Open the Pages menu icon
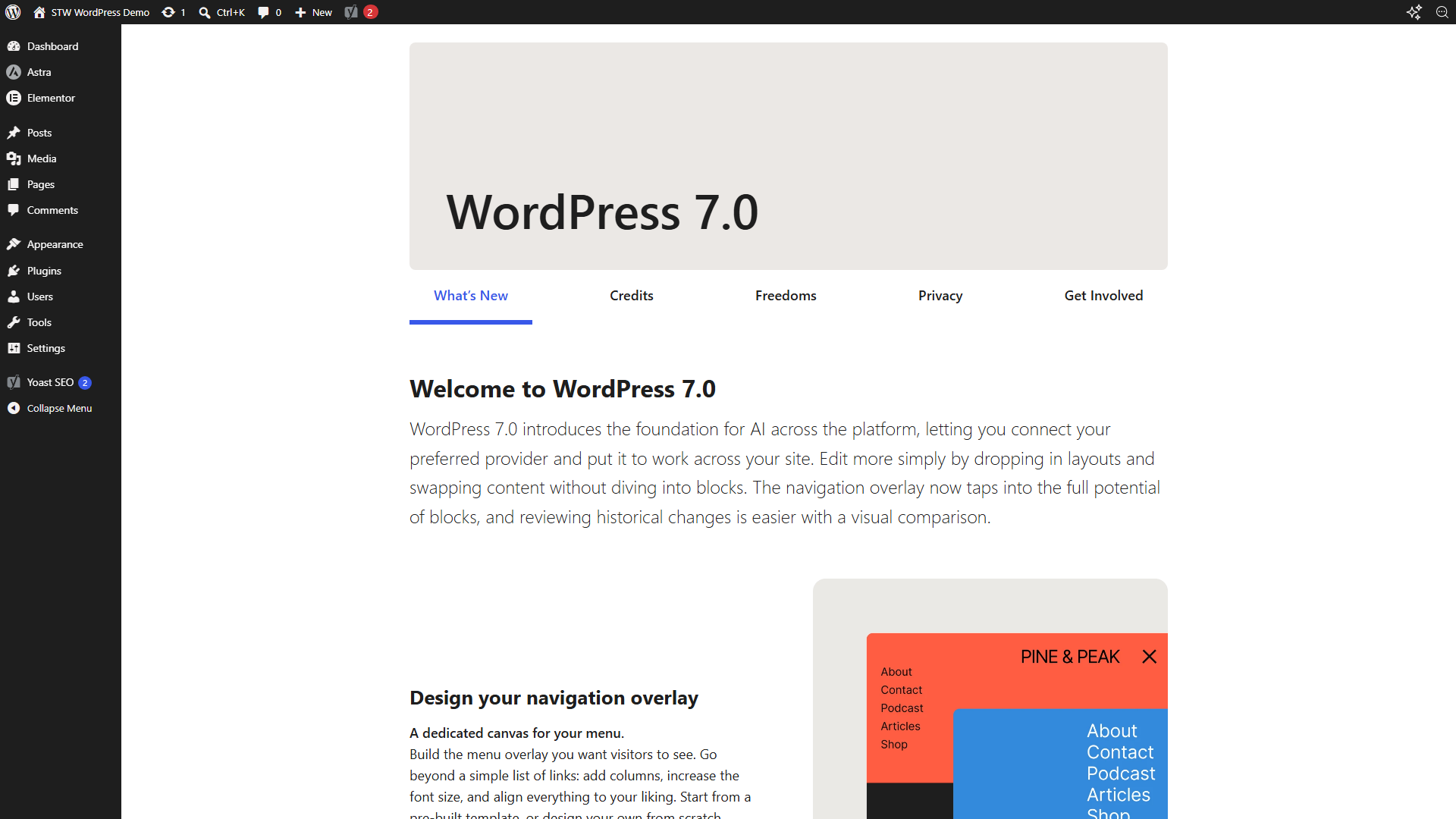 click(14, 184)
